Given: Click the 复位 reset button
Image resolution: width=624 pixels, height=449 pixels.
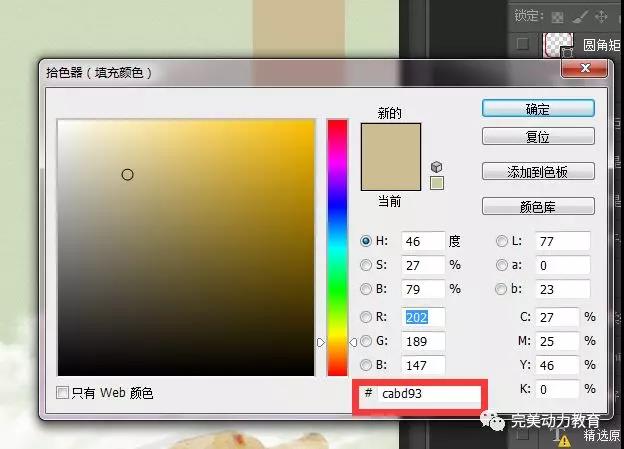Looking at the screenshot, I should pyautogui.click(x=538, y=136).
